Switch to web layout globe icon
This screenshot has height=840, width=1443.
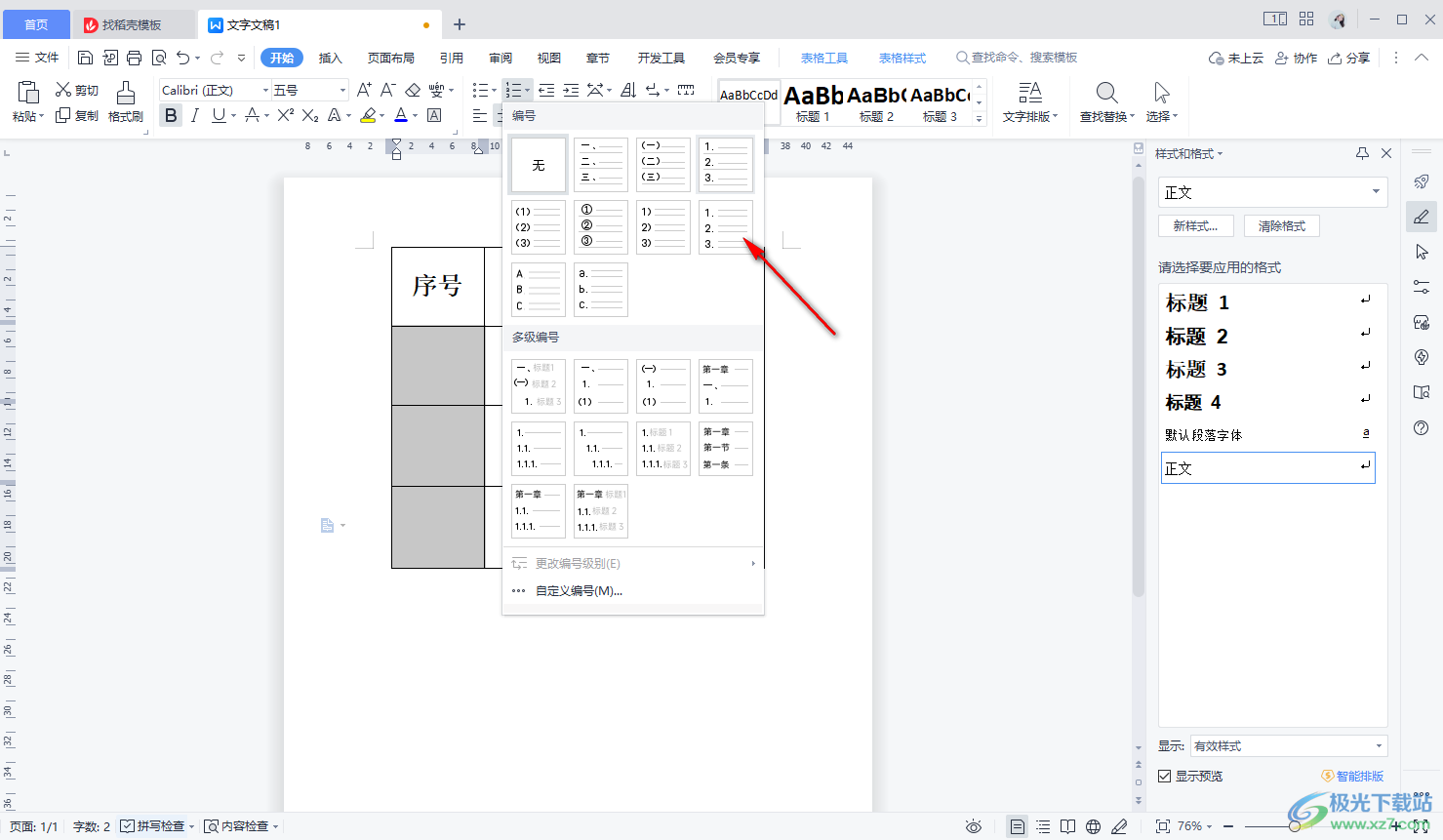pyautogui.click(x=1094, y=826)
